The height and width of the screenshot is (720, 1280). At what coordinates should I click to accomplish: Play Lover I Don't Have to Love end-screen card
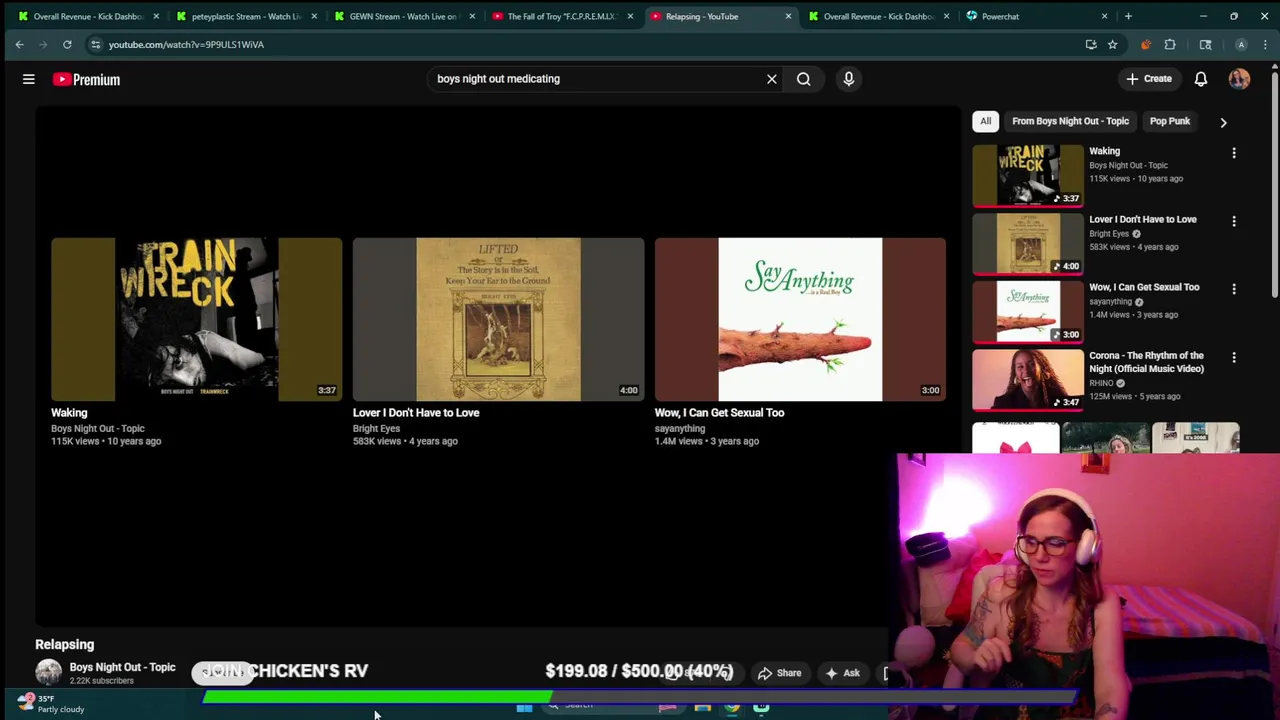point(498,319)
